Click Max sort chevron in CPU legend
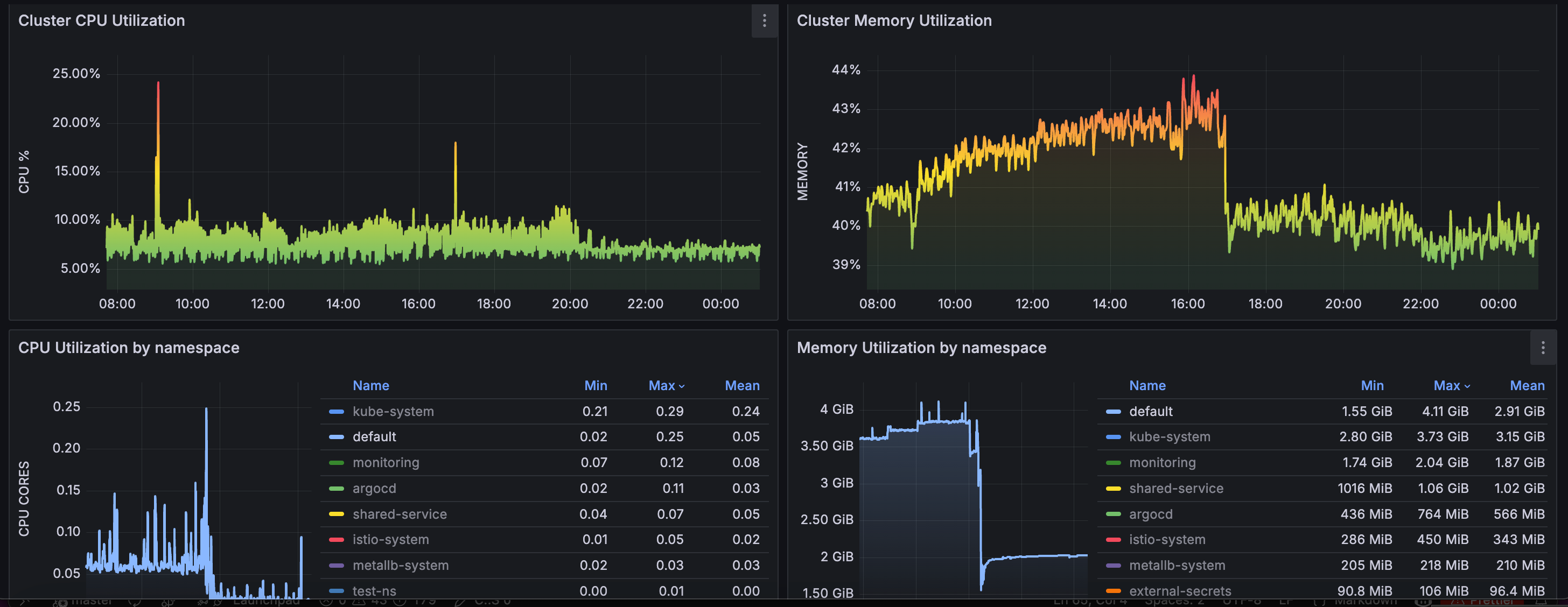 [x=682, y=386]
